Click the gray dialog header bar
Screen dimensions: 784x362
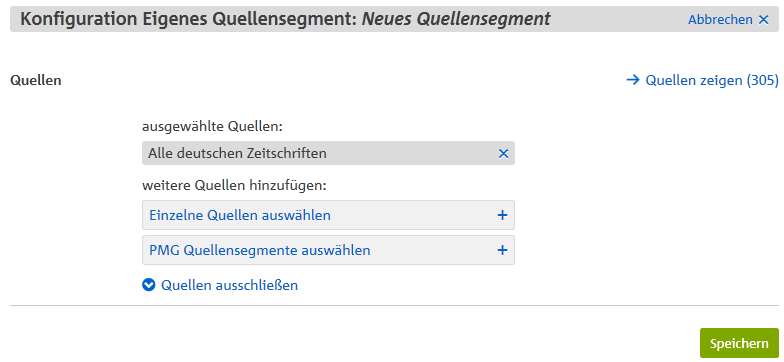pyautogui.click(x=392, y=20)
